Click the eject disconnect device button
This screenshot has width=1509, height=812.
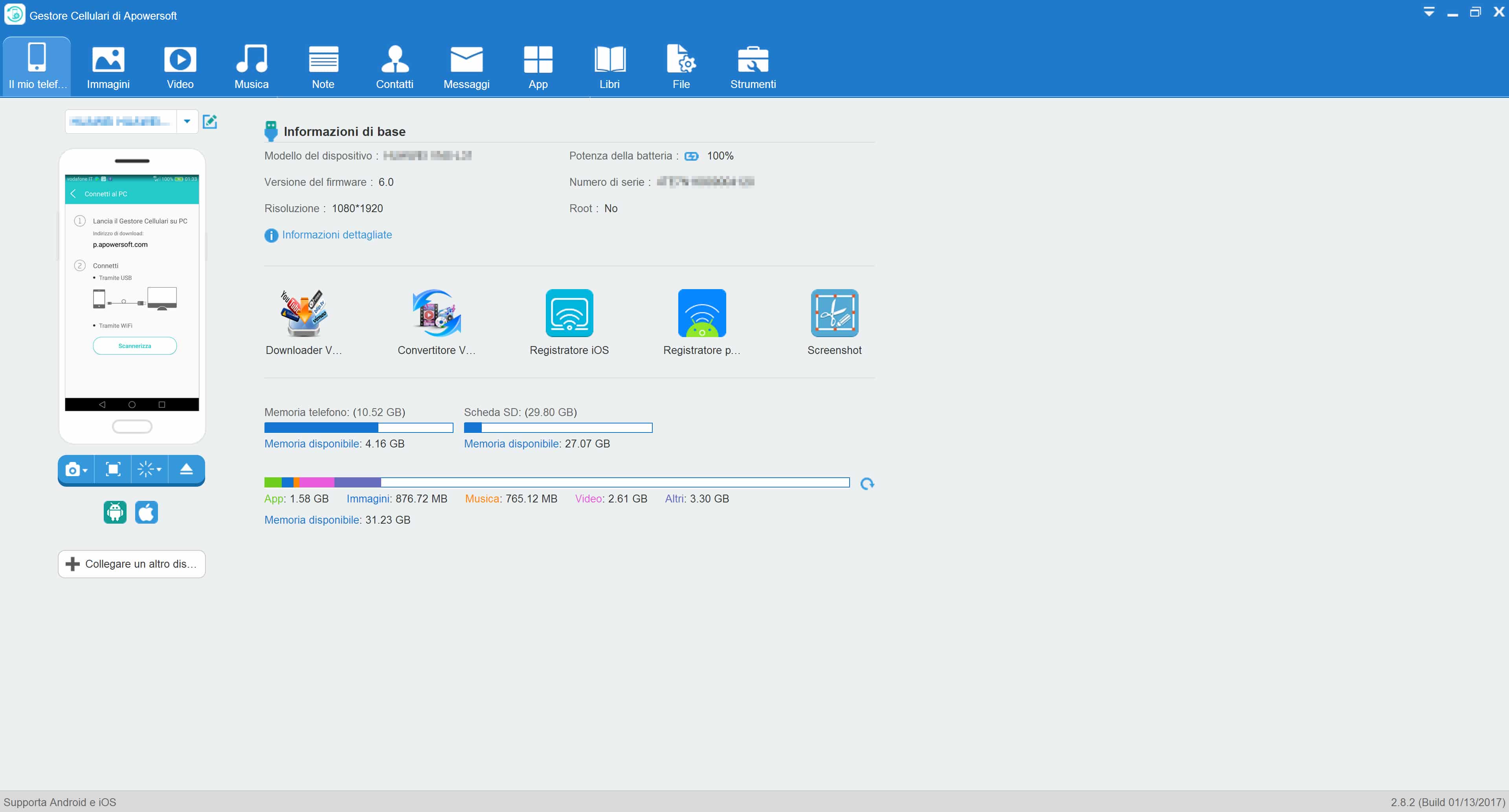(186, 469)
